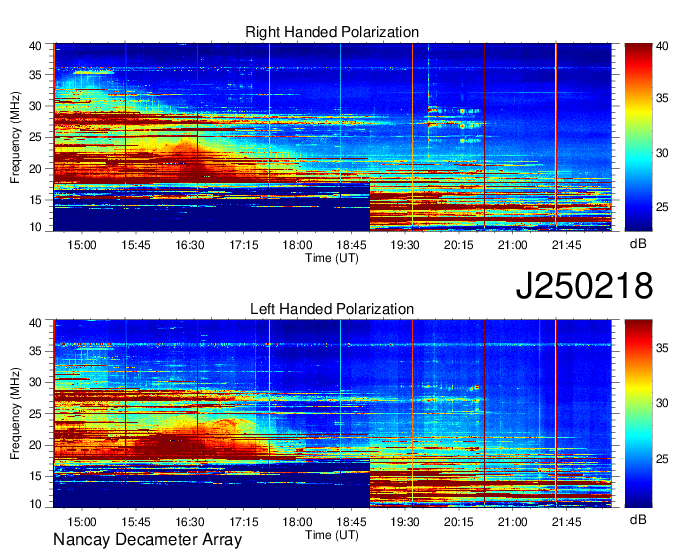The width and height of the screenshot is (680, 552).
Task: Click the 15:00 tick label on lower plot
Action: click(x=82, y=521)
